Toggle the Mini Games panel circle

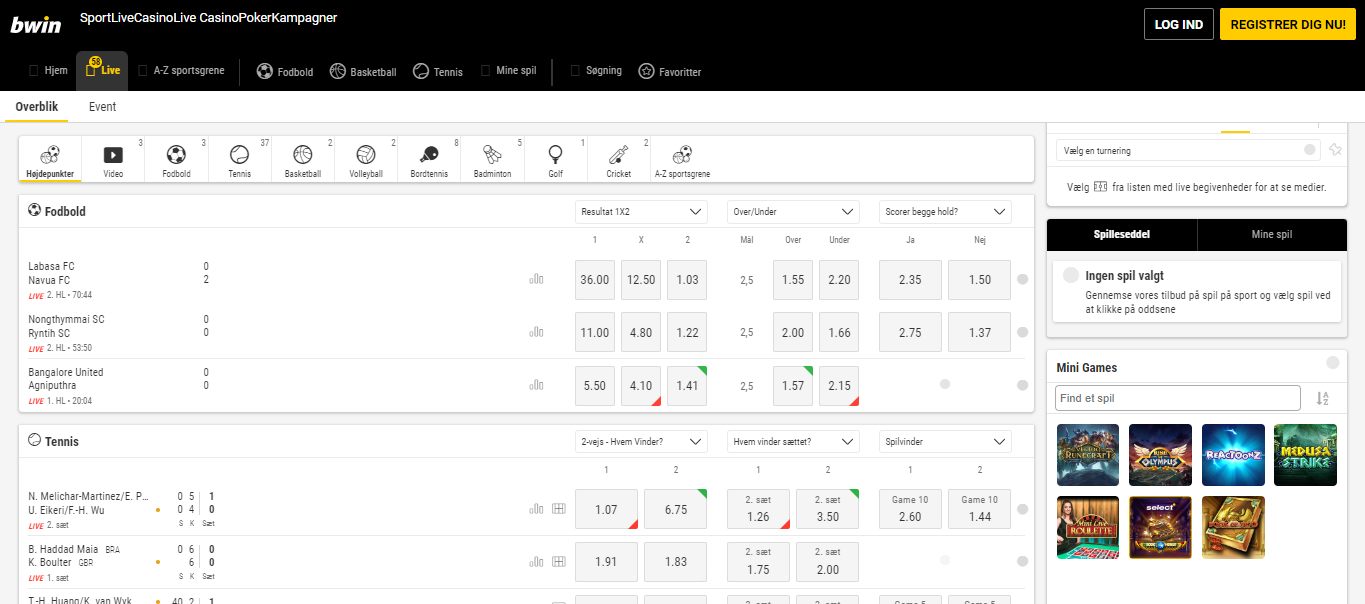pyautogui.click(x=1332, y=363)
